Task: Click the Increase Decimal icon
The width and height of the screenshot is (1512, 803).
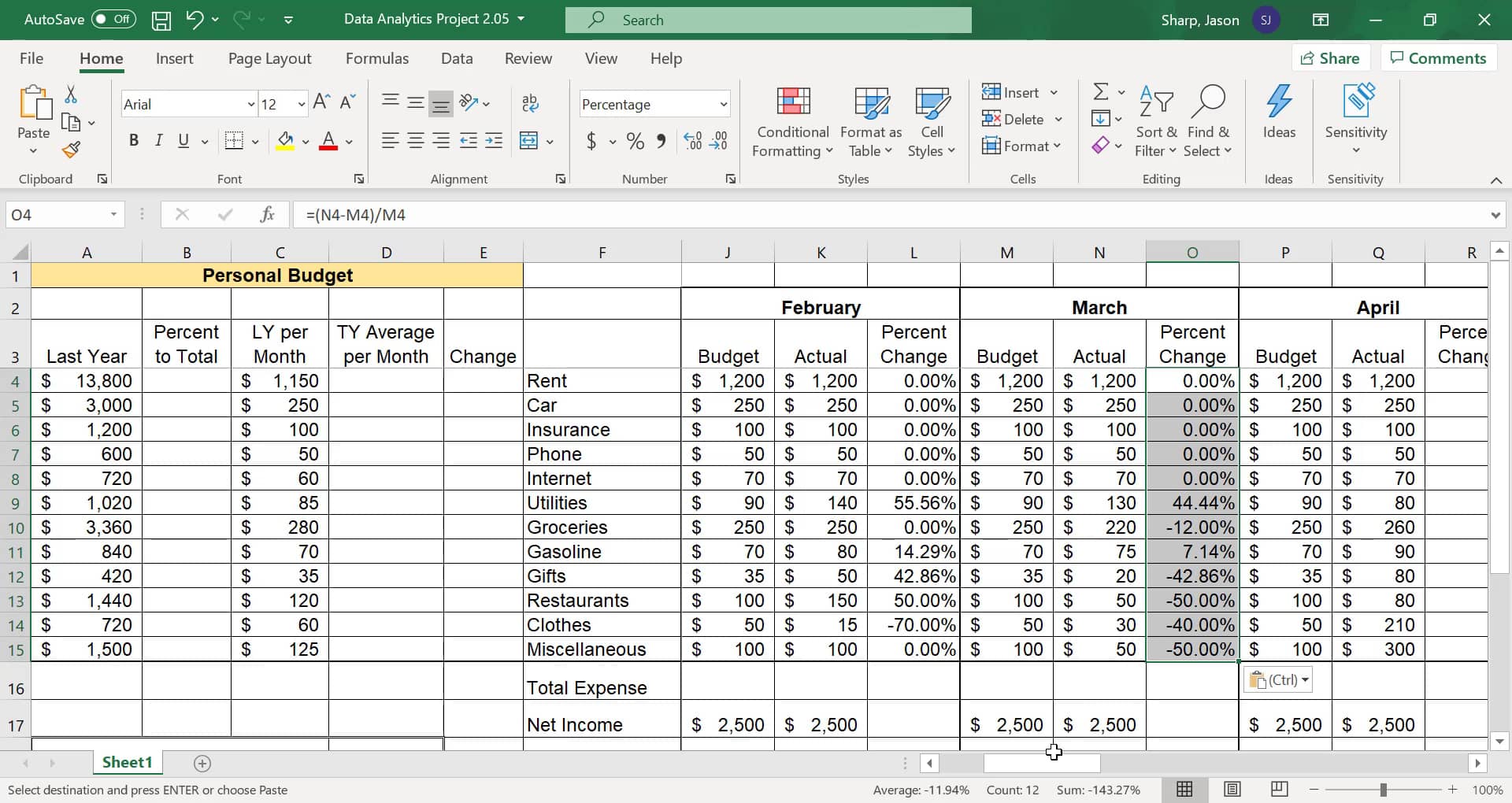Action: click(x=692, y=142)
